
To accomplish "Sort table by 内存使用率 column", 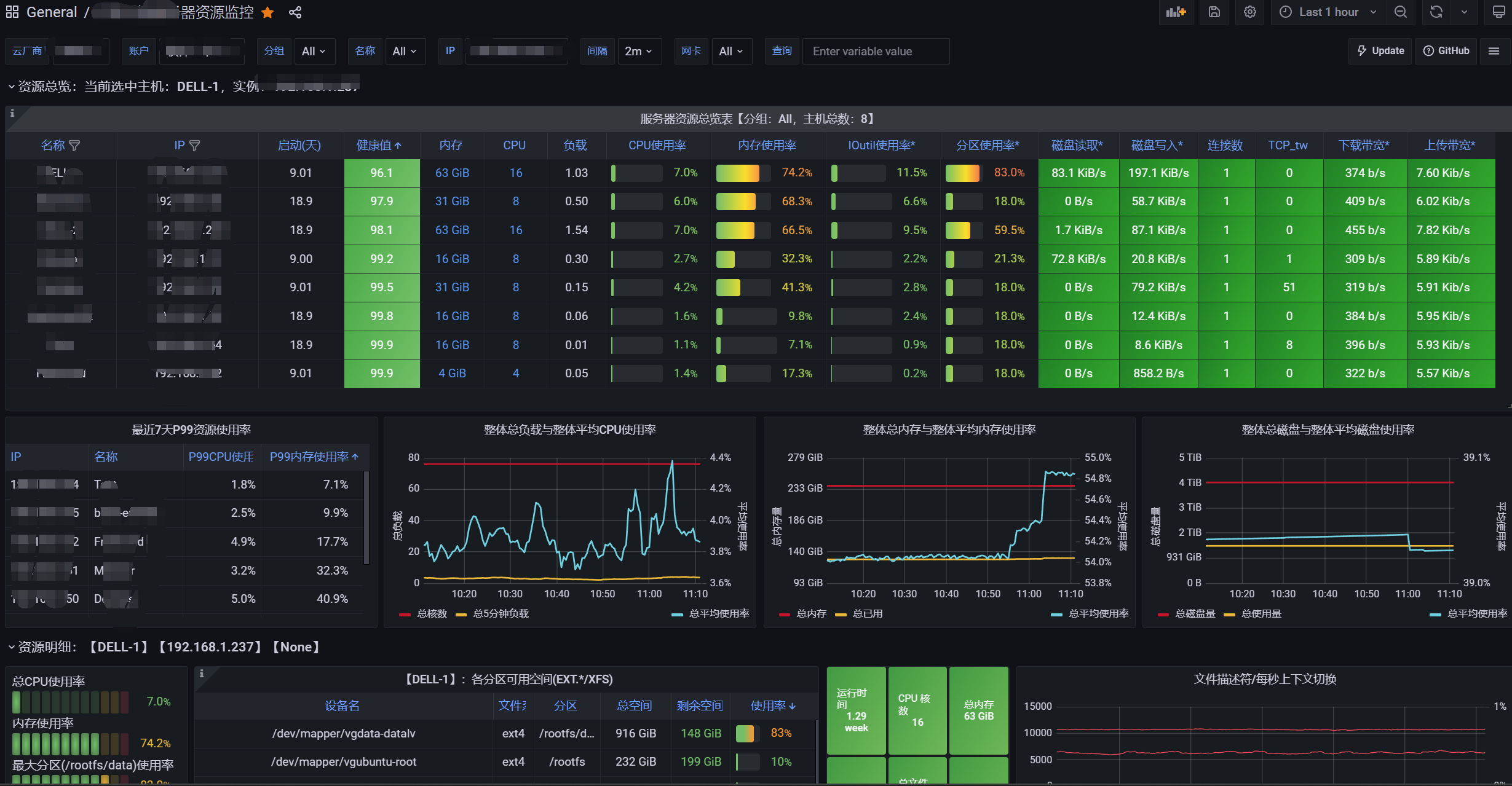I will pos(767,146).
